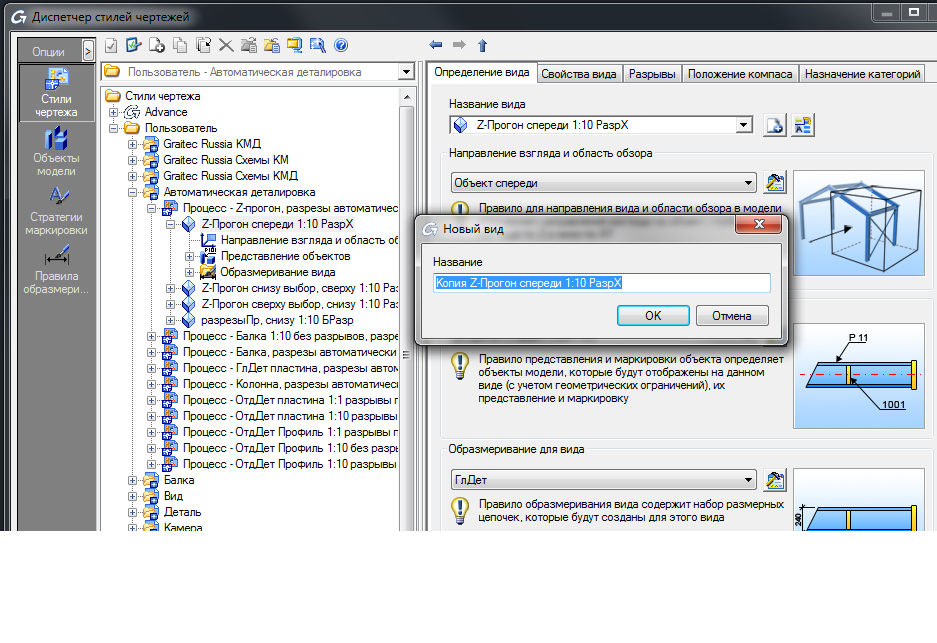This screenshot has height=643, width=937.
Task: Click the delete X icon in toolbar
Action: (x=226, y=45)
